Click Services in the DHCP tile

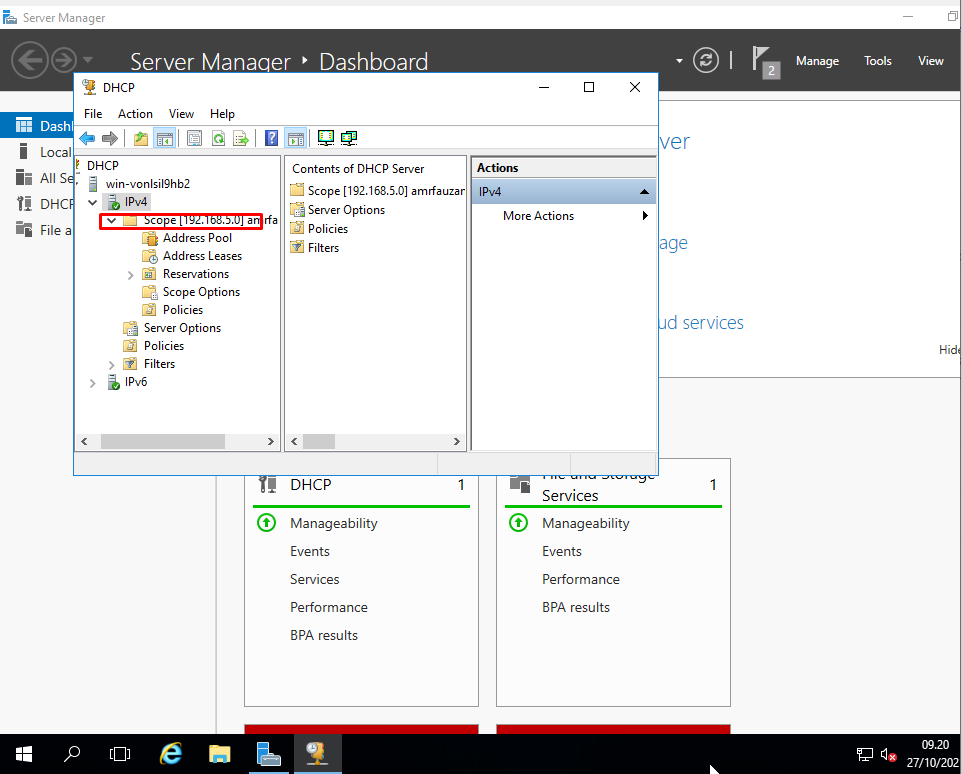[314, 579]
